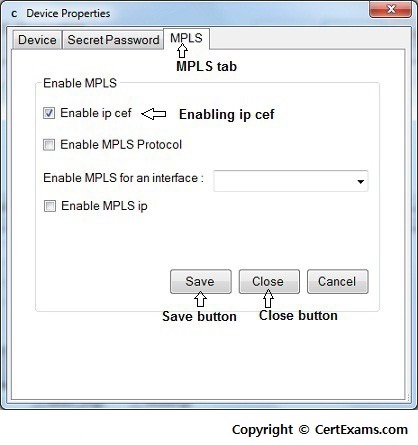Close the dialog with the red X

pyautogui.click(x=390, y=9)
